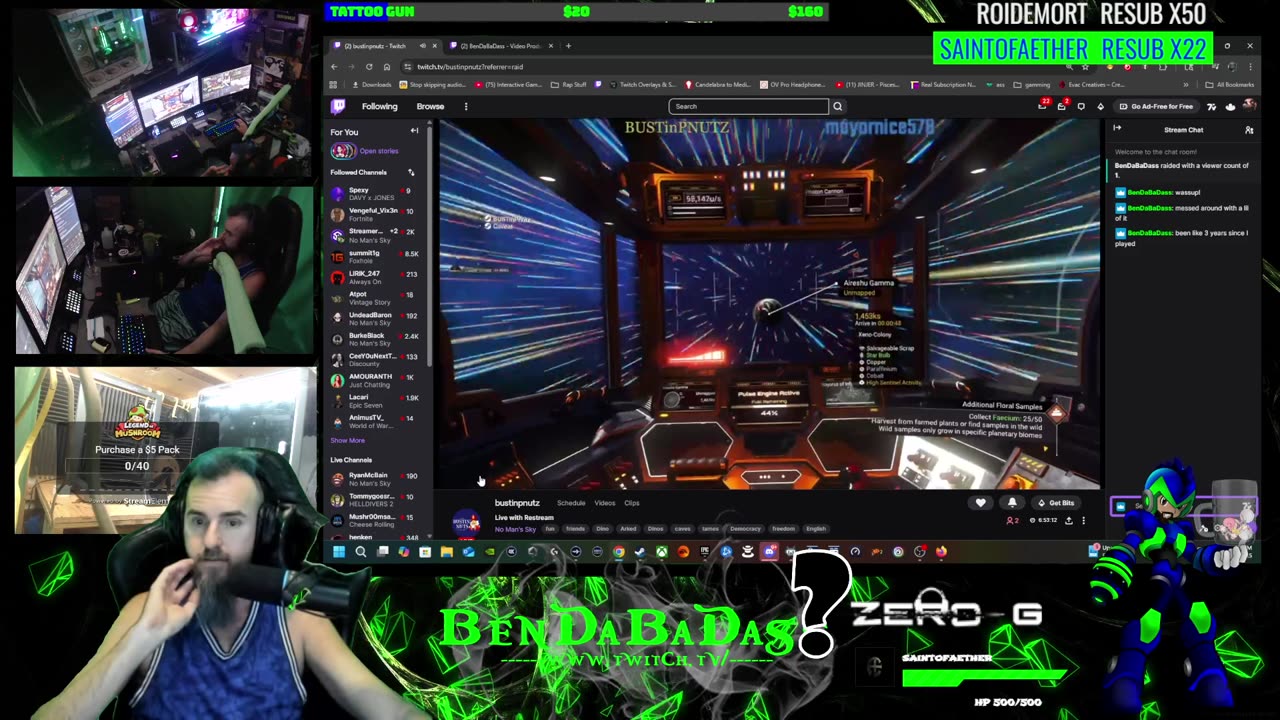
Task: Open Twitch notifications inbox with 22 badge
Action: coord(1045,106)
